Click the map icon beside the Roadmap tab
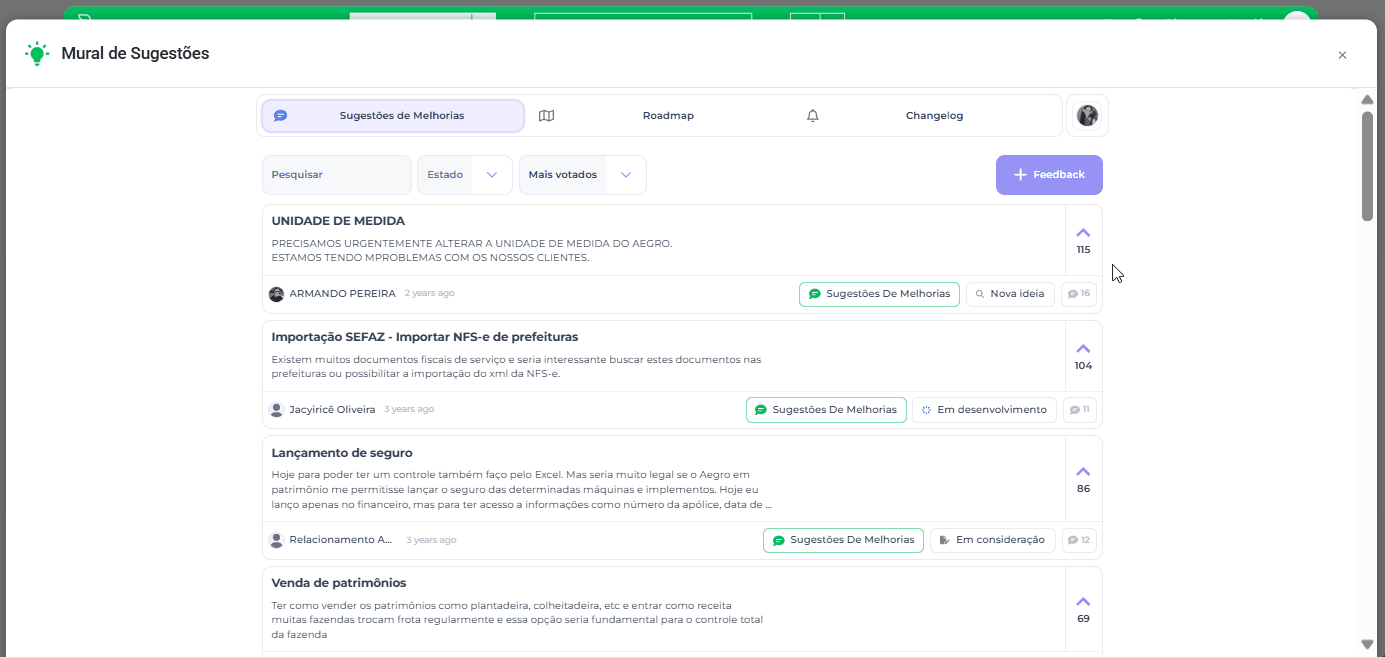Image resolution: width=1385 pixels, height=658 pixels. pyautogui.click(x=546, y=115)
